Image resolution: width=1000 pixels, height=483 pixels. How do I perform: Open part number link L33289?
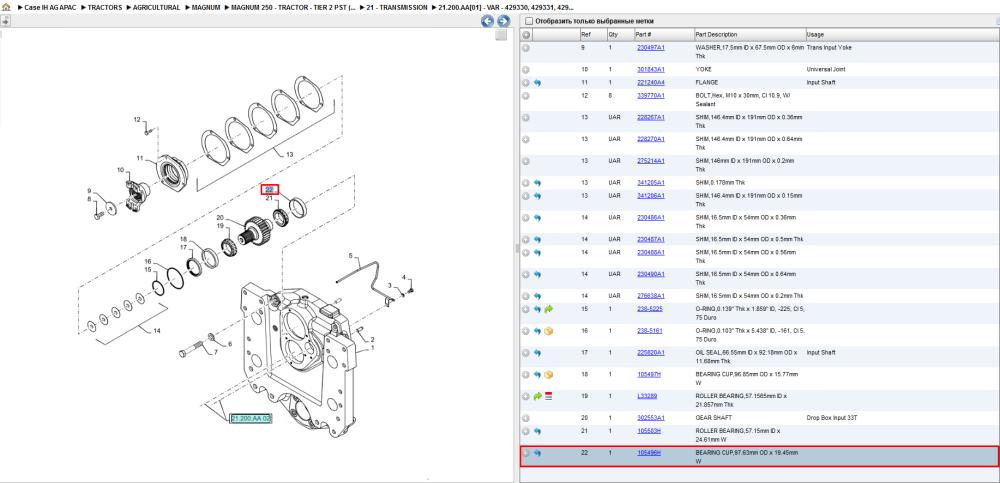pyautogui.click(x=647, y=396)
